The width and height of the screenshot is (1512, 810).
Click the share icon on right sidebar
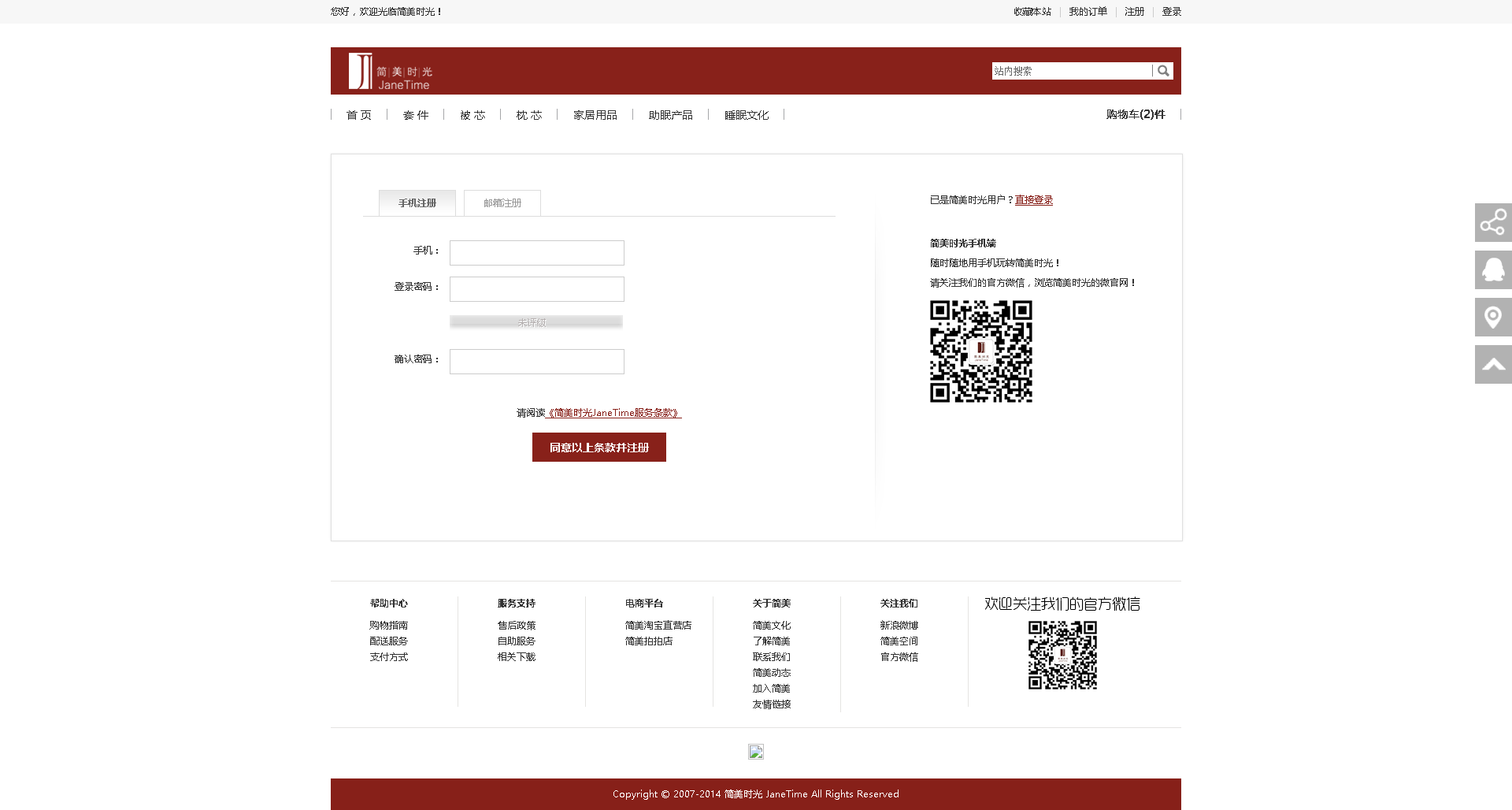1493,223
